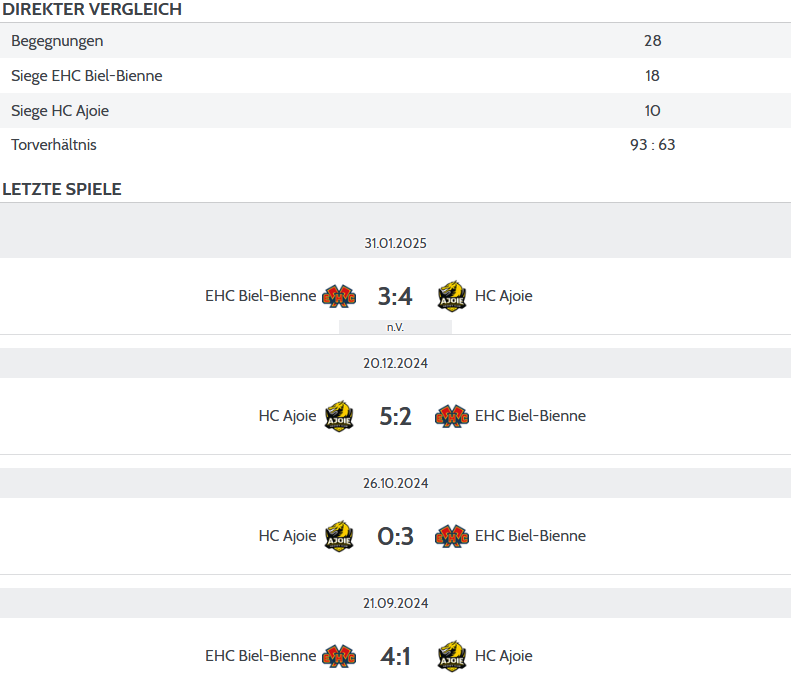Click the 31.01.2025 date header
Viewport: 791px width, 682px height.
(x=396, y=243)
